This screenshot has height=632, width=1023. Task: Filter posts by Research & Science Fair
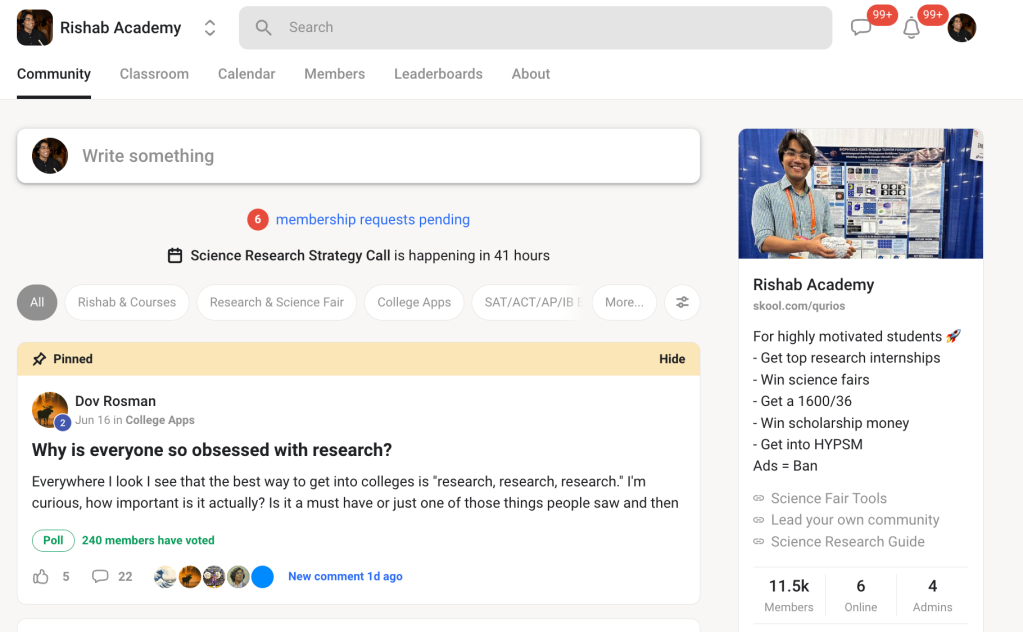coord(276,302)
